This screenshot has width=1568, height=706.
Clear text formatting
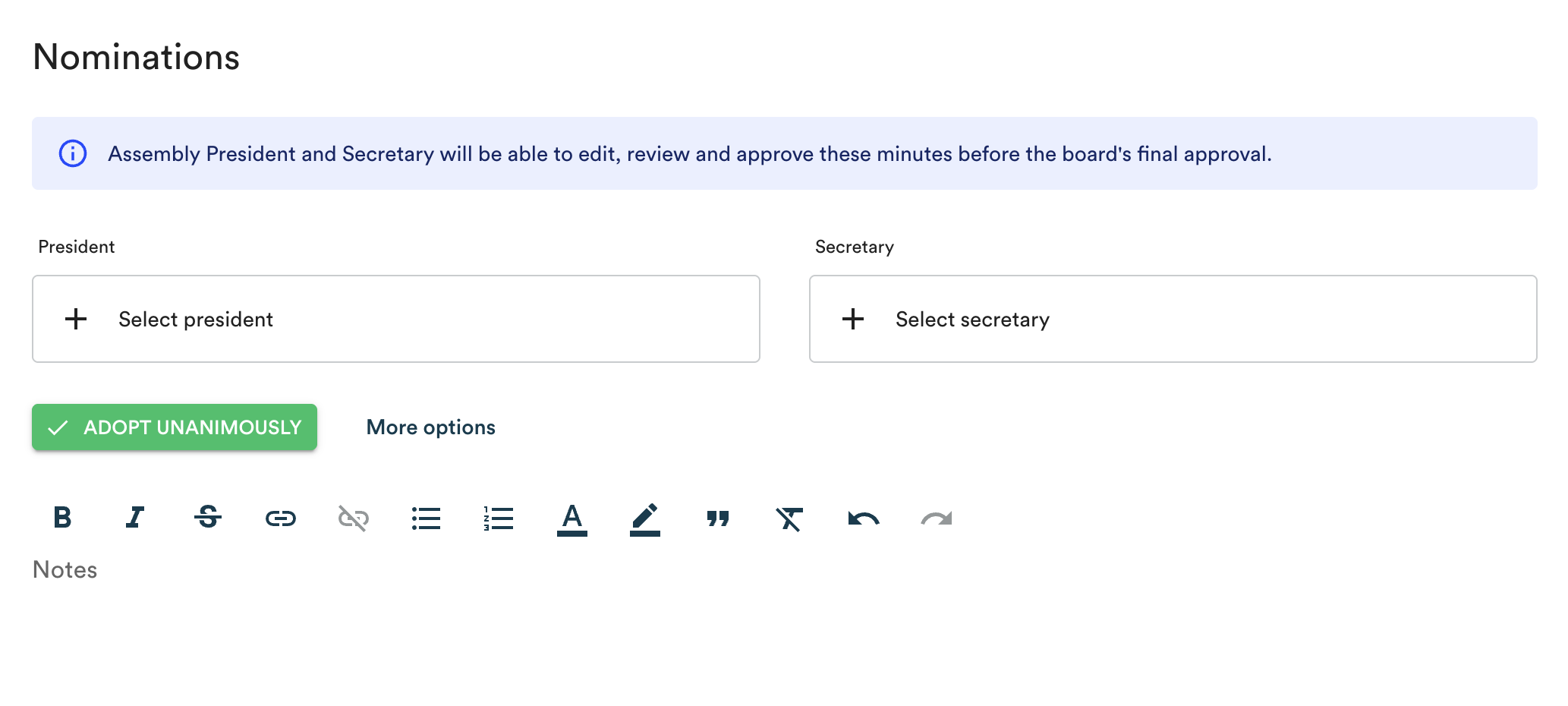click(x=789, y=518)
